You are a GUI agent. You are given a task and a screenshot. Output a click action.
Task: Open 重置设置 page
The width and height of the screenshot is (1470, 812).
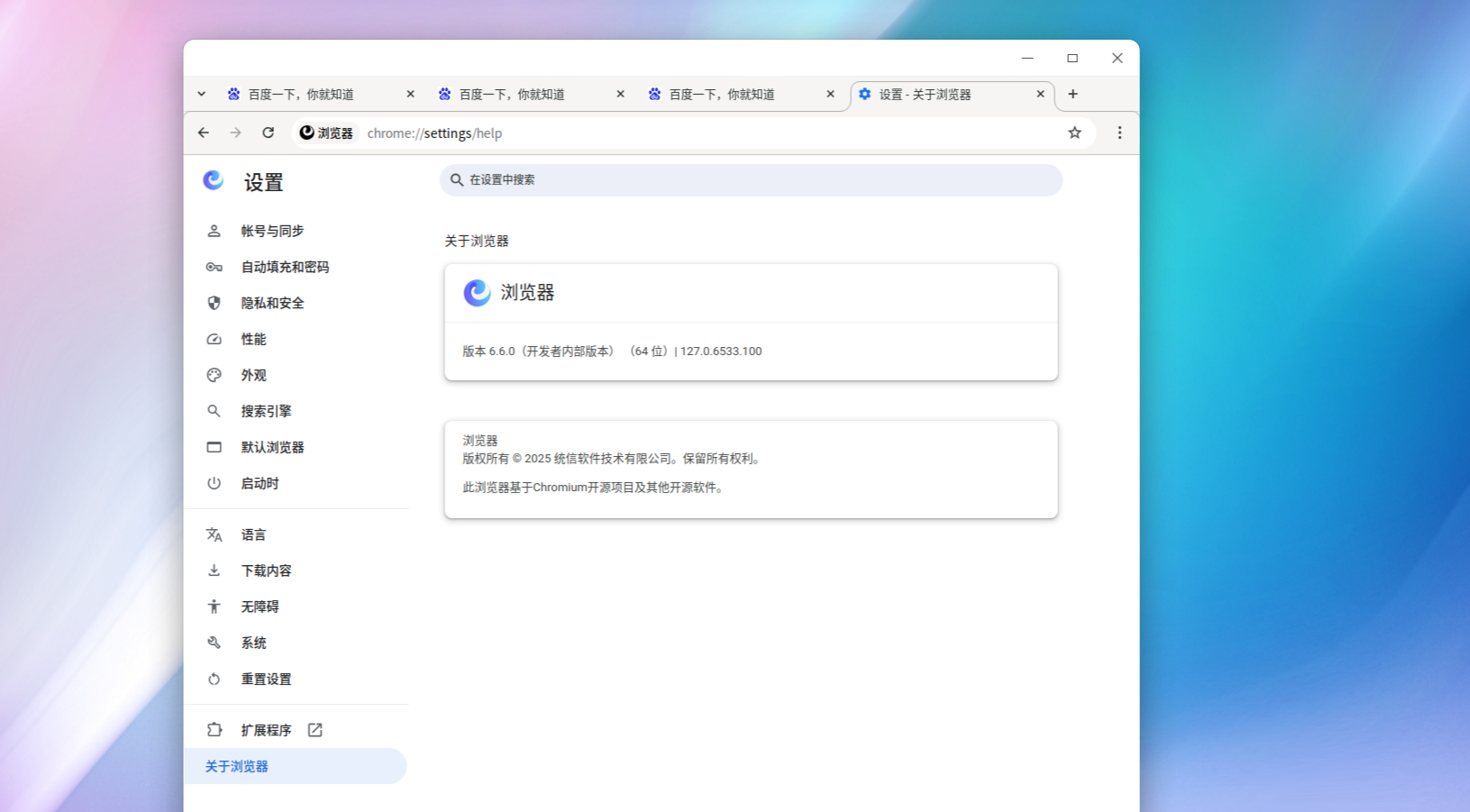(x=296, y=679)
